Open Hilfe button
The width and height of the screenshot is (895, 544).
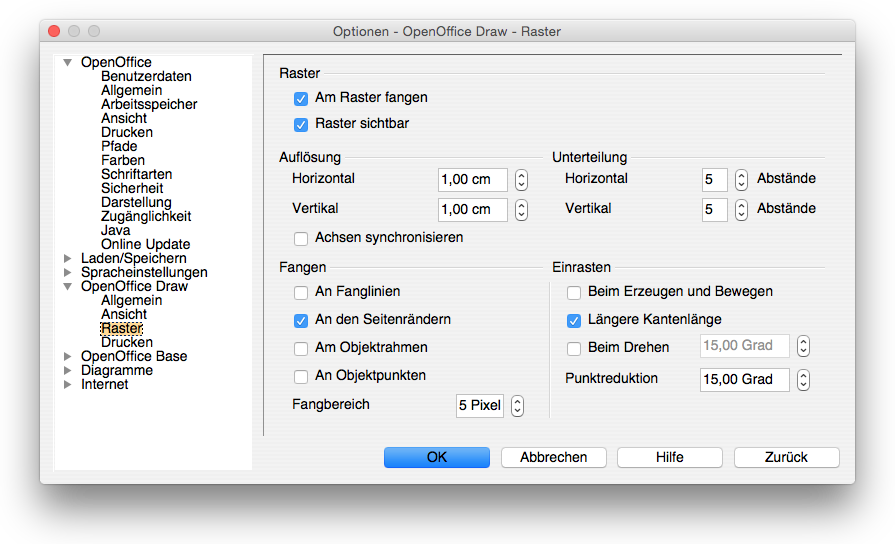pos(670,457)
